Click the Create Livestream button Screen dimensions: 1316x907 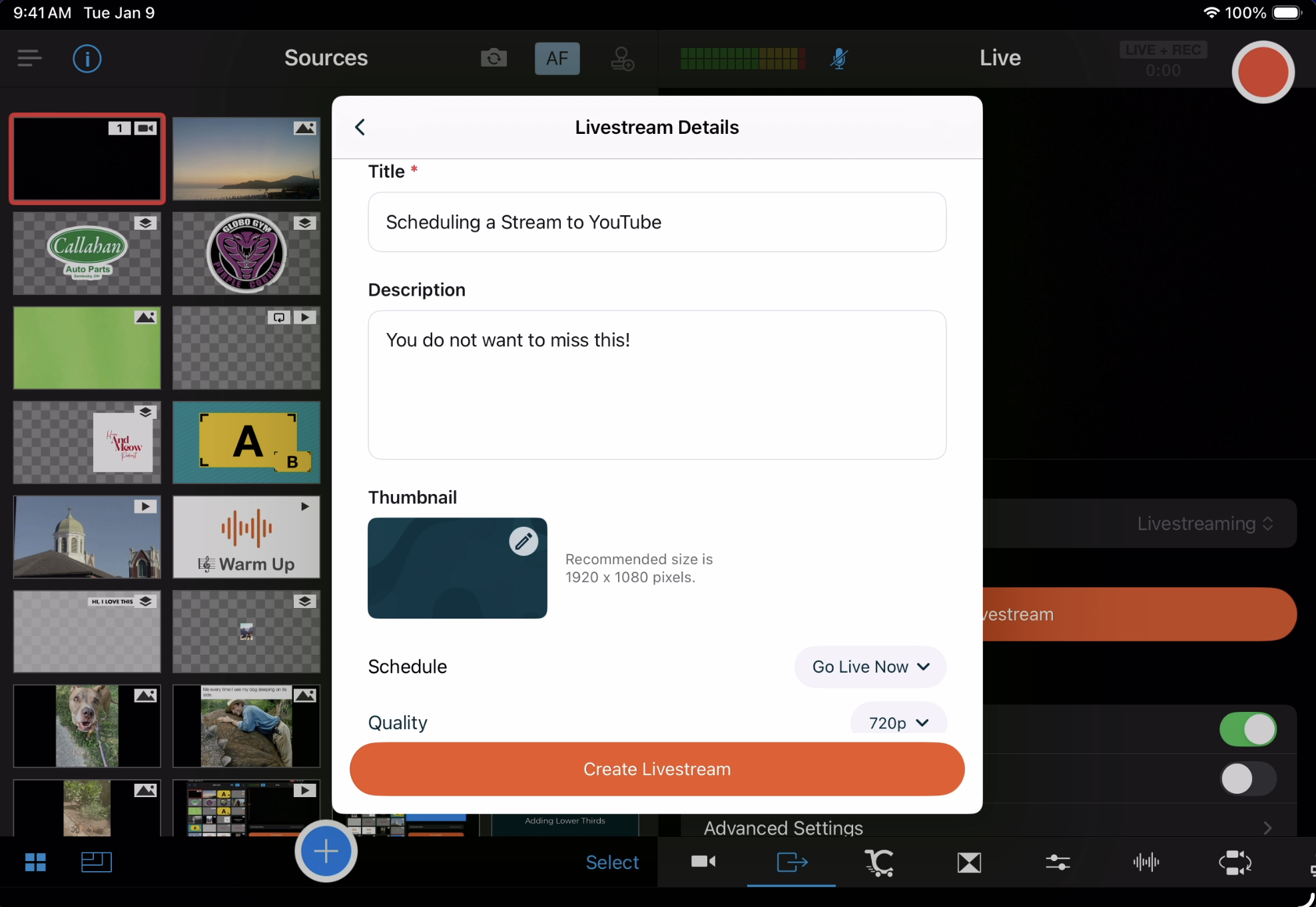[x=657, y=769]
